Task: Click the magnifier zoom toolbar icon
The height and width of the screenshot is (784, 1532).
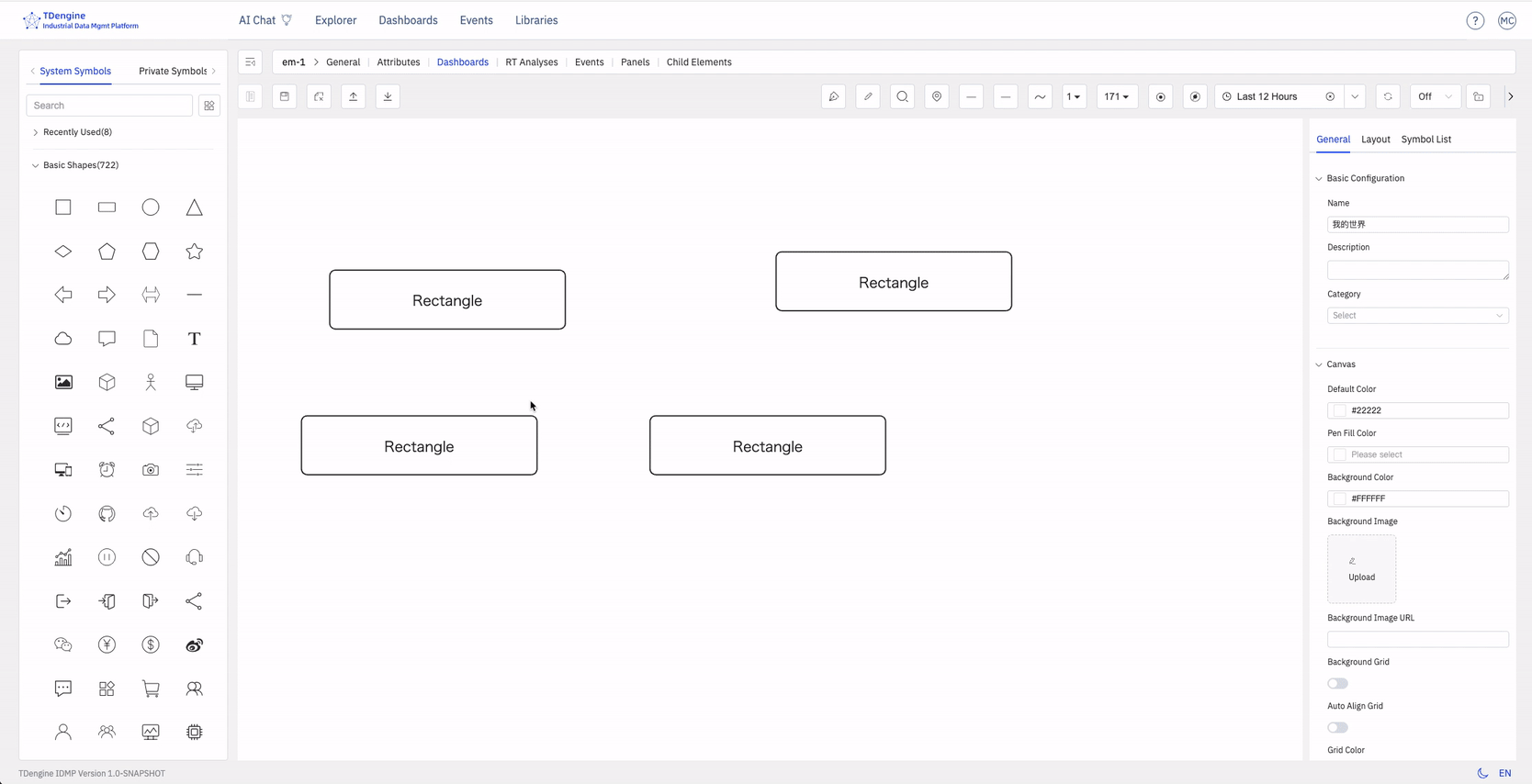Action: 903,96
